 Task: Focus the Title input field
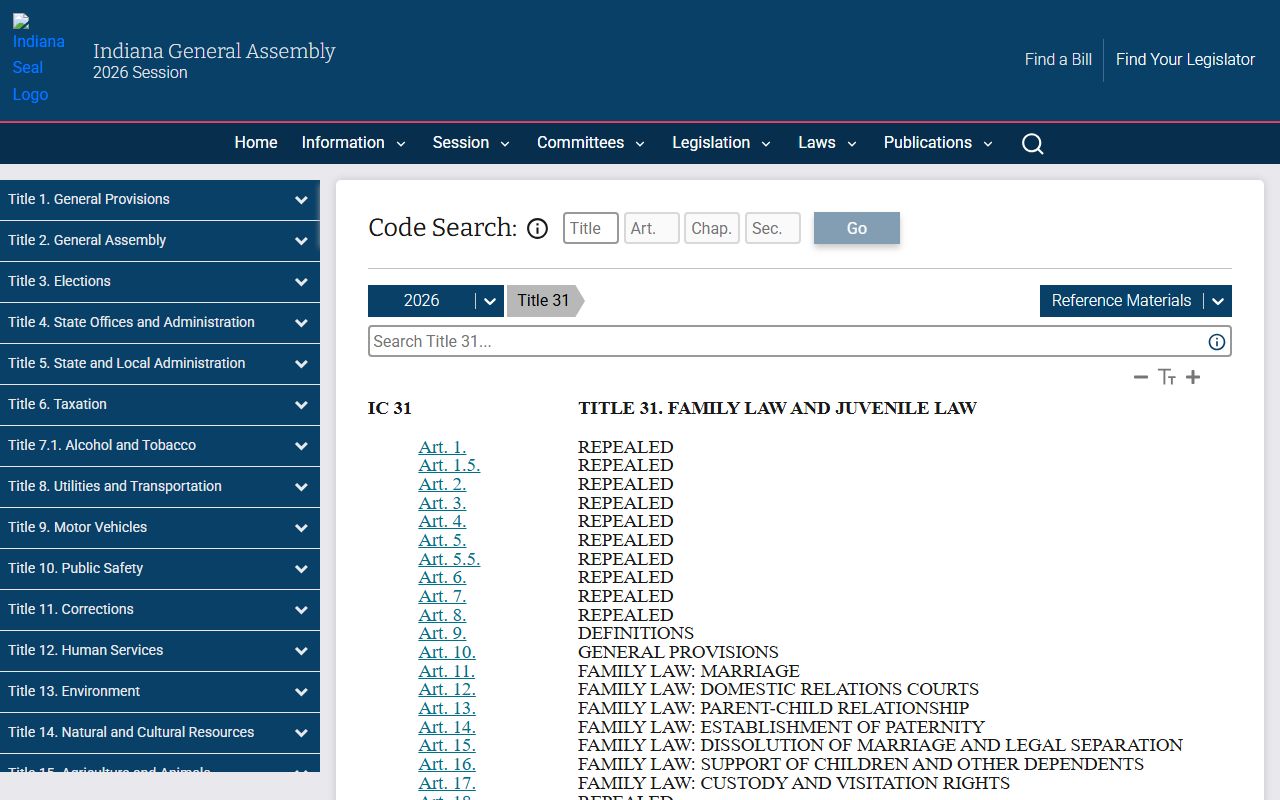(x=591, y=228)
